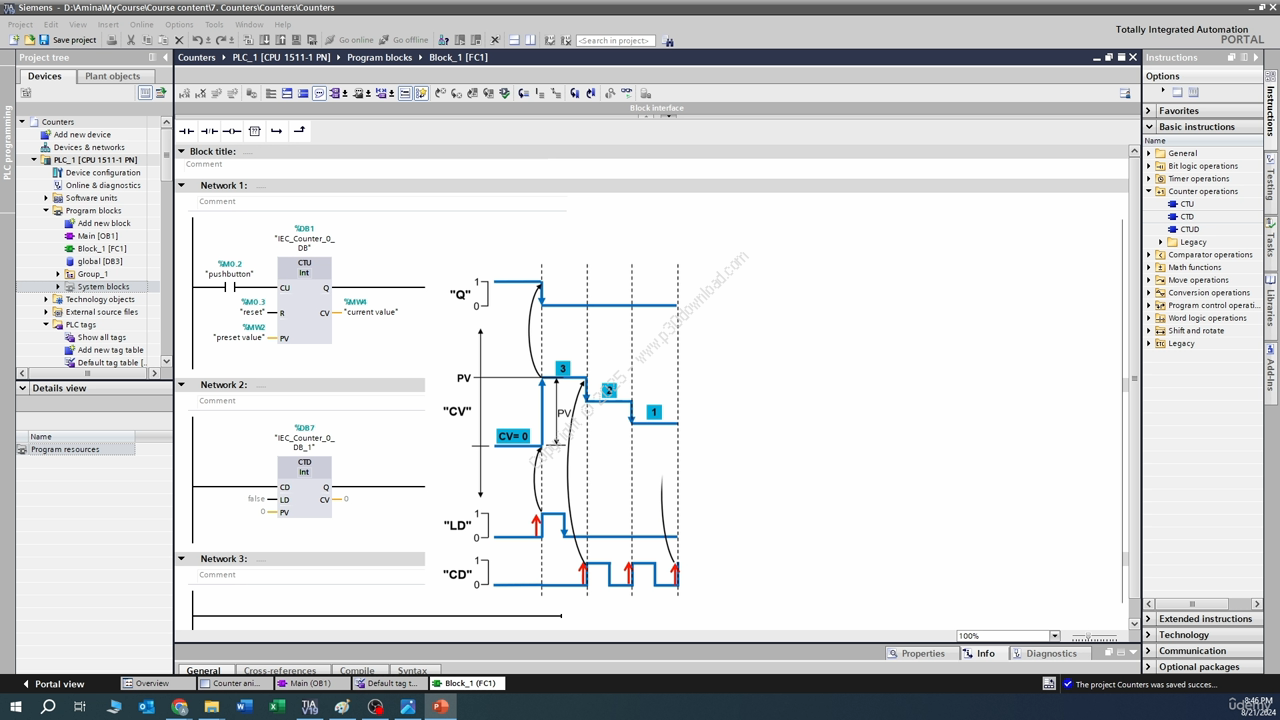1280x720 pixels.
Task: Open the Outlook taskbar icon
Action: pyautogui.click(x=147, y=707)
